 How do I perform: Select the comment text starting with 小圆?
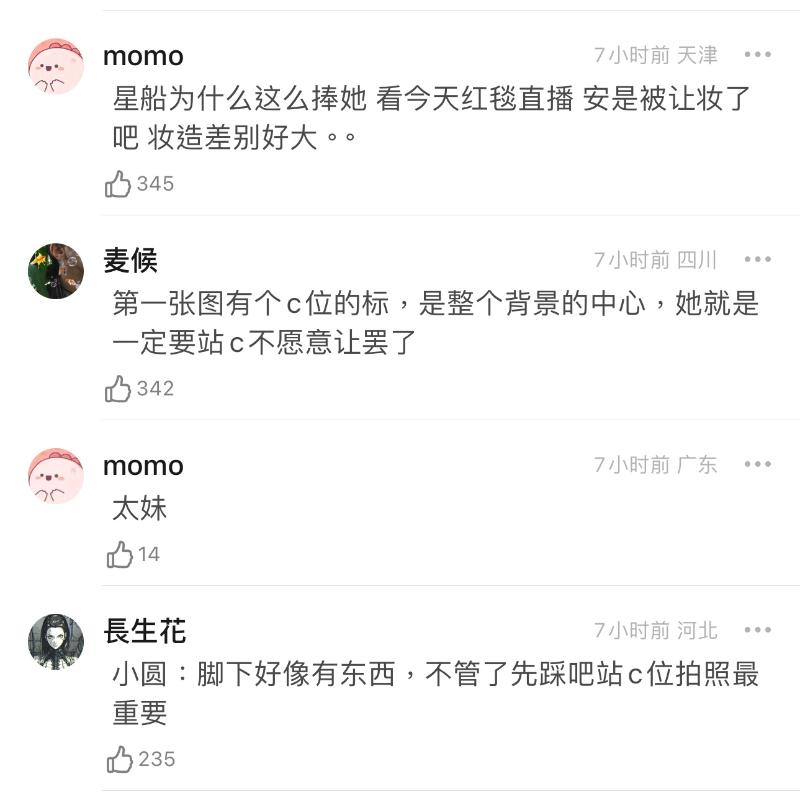tap(435, 692)
